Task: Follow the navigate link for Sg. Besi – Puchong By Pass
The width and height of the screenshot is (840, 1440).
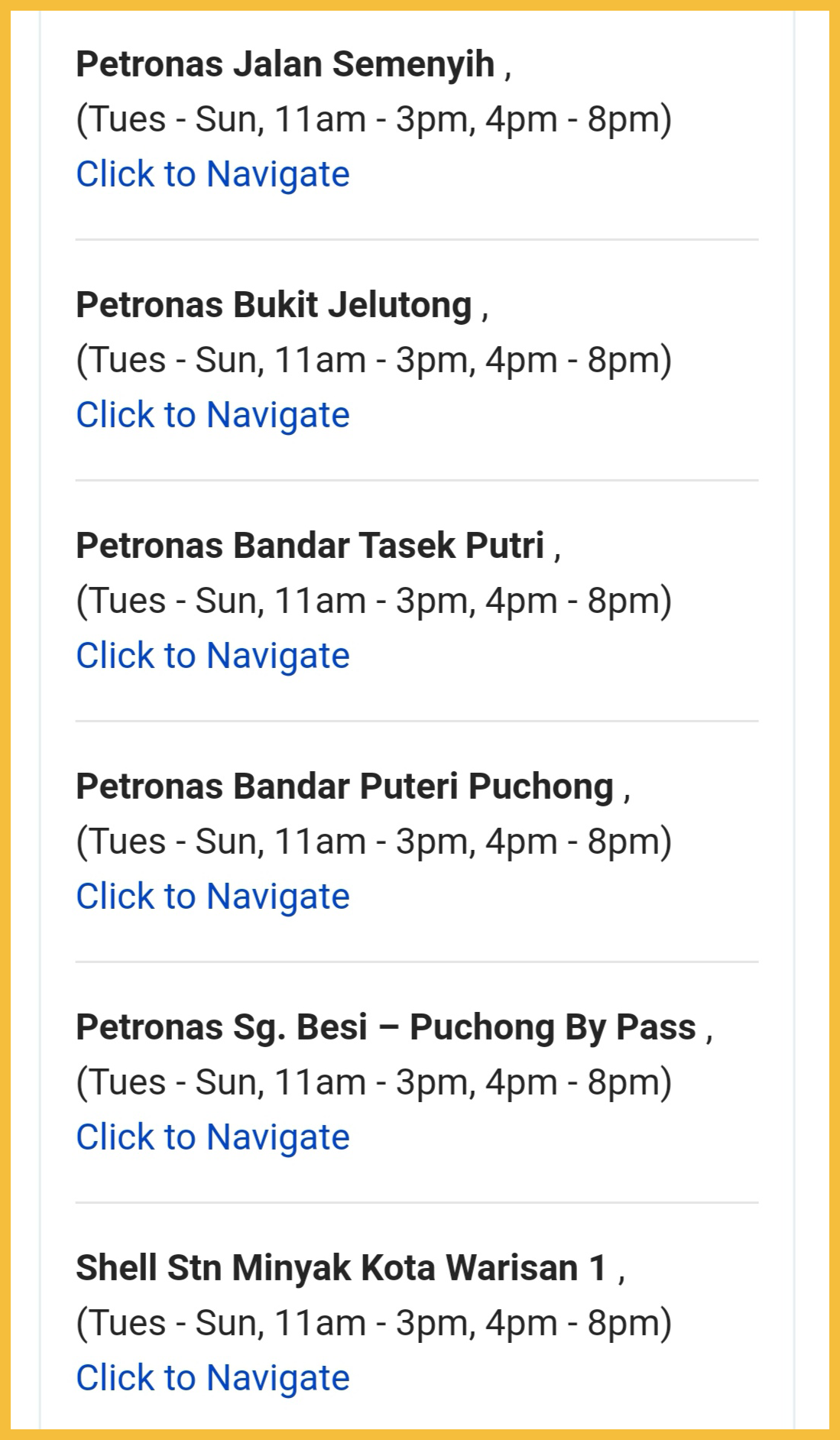Action: [212, 1137]
